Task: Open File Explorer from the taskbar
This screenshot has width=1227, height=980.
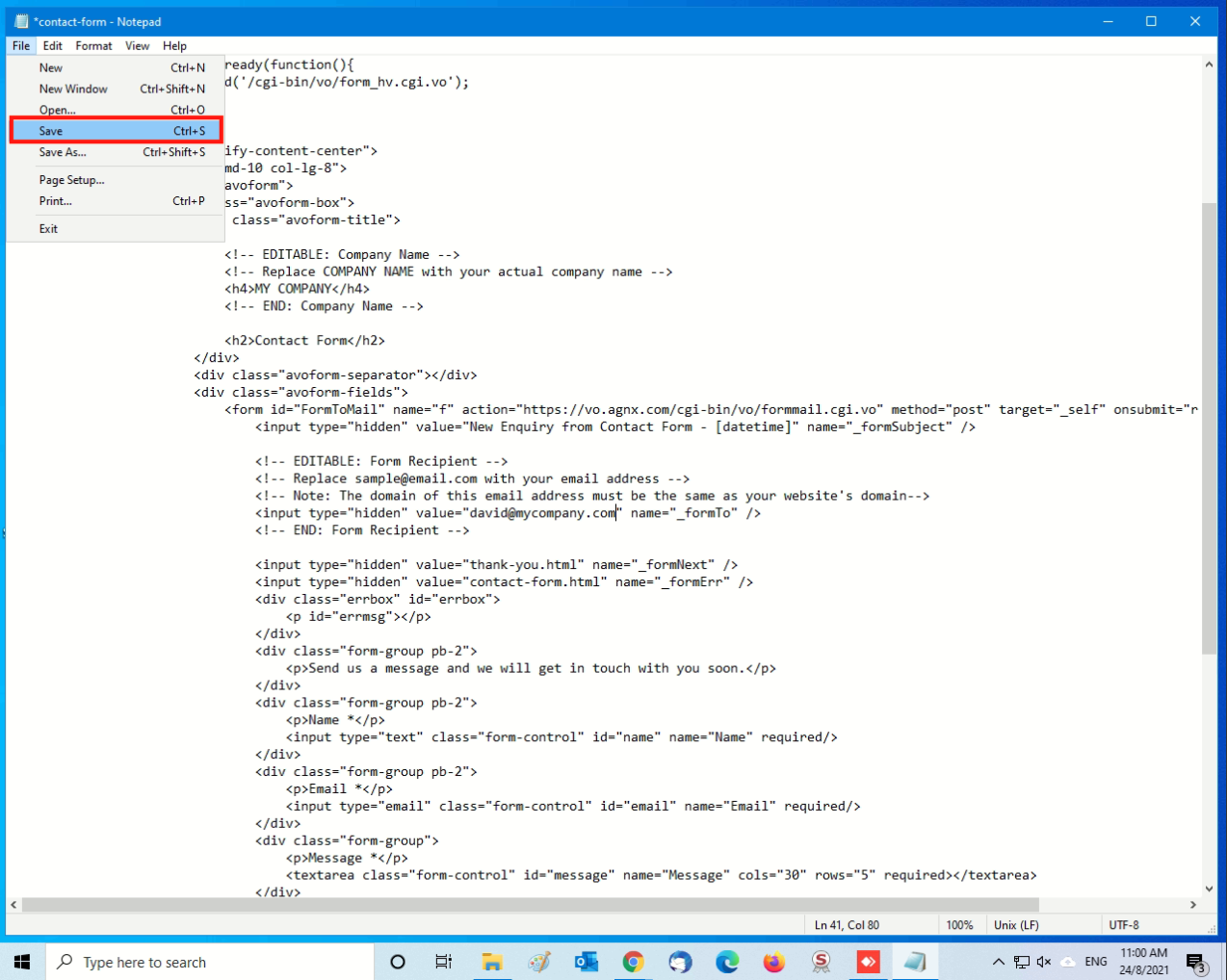Action: (x=492, y=962)
